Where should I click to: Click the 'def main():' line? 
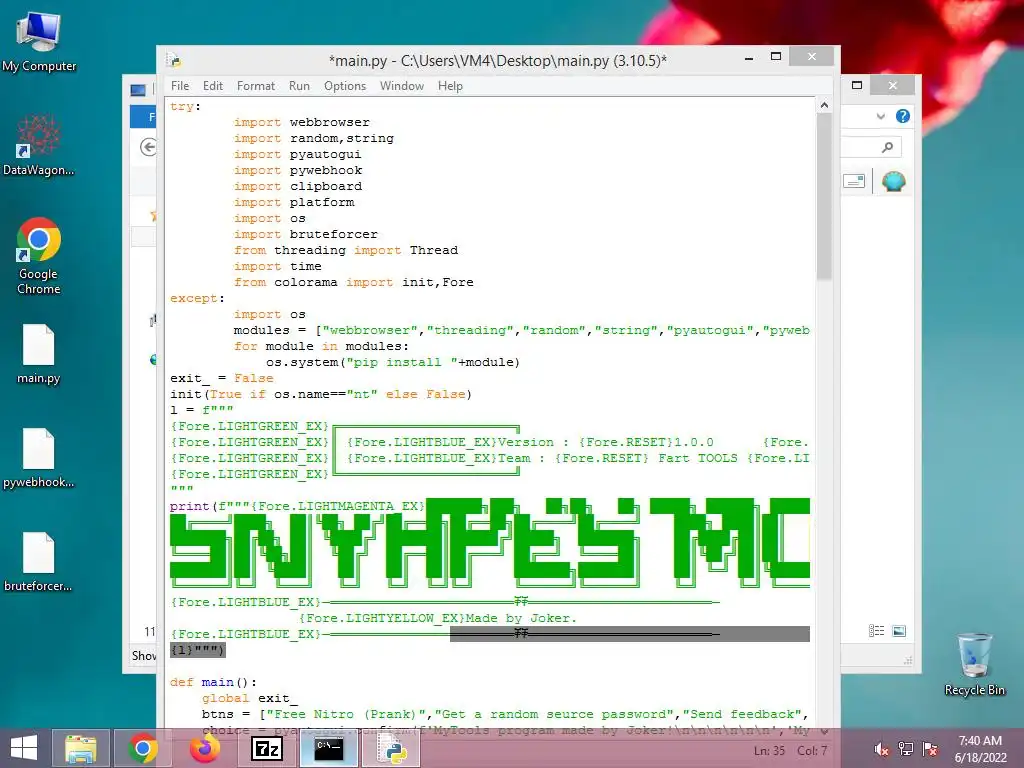214,682
